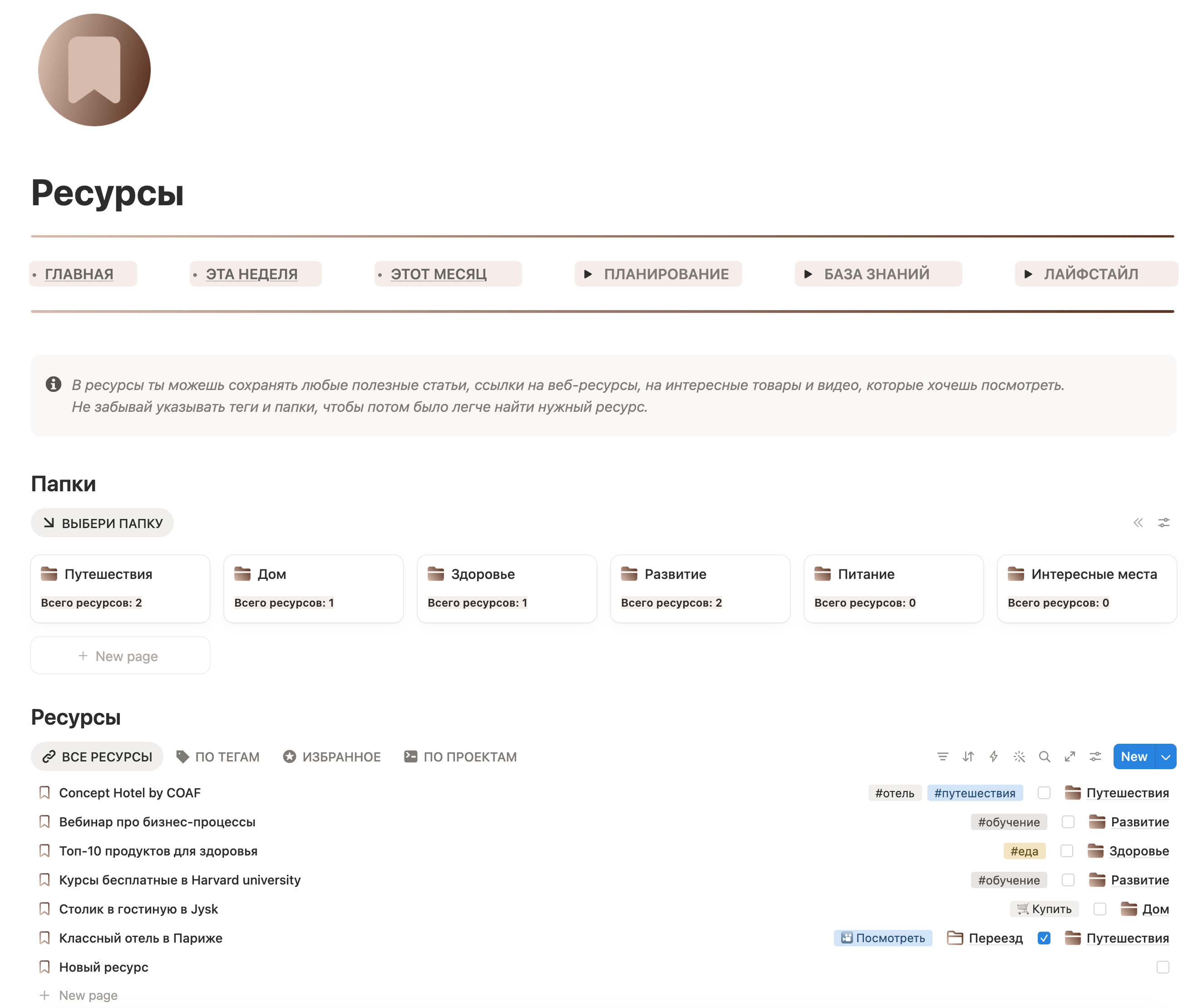Click folder icon on Интересные места card
Image resolution: width=1203 pixels, height=1008 pixels.
point(1016,573)
